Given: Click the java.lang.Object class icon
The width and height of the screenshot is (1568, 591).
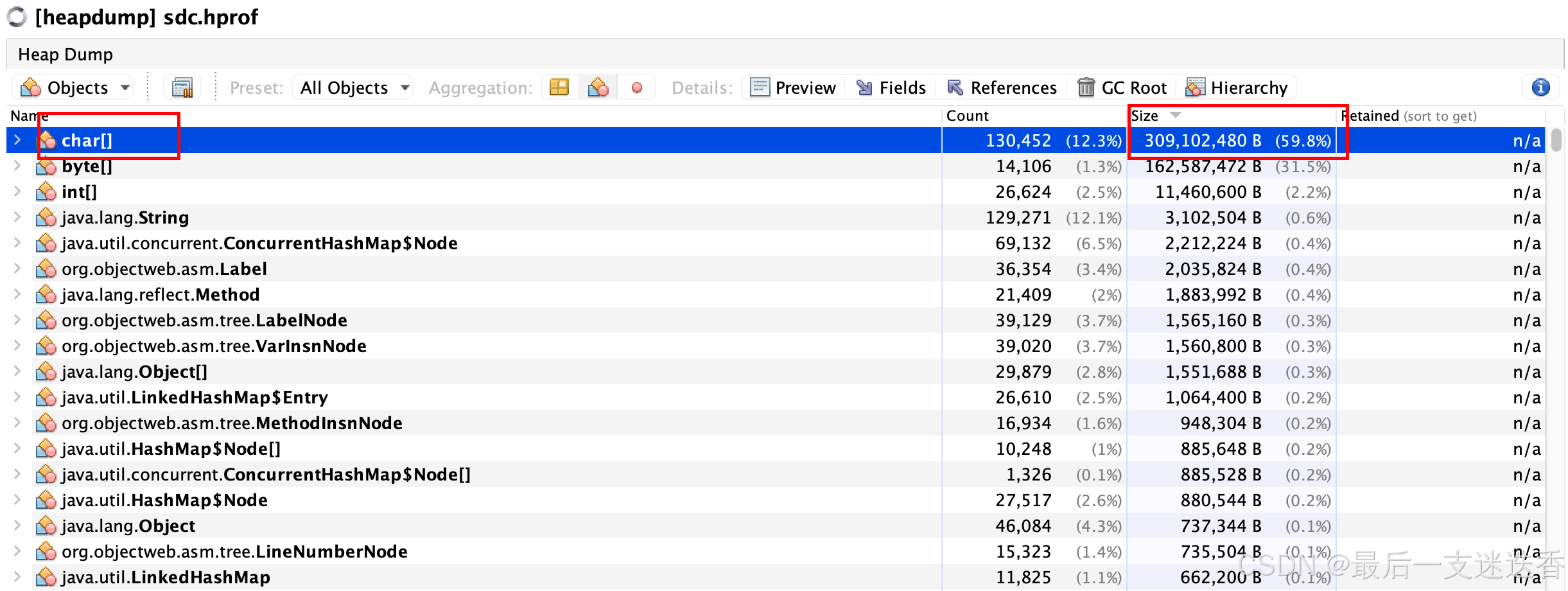Looking at the screenshot, I should pyautogui.click(x=46, y=525).
